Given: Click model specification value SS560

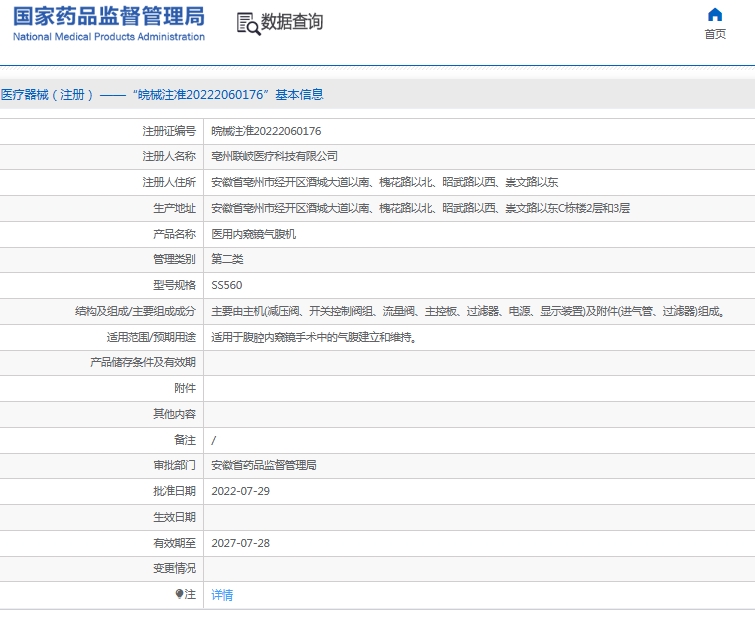Looking at the screenshot, I should pos(227,285).
